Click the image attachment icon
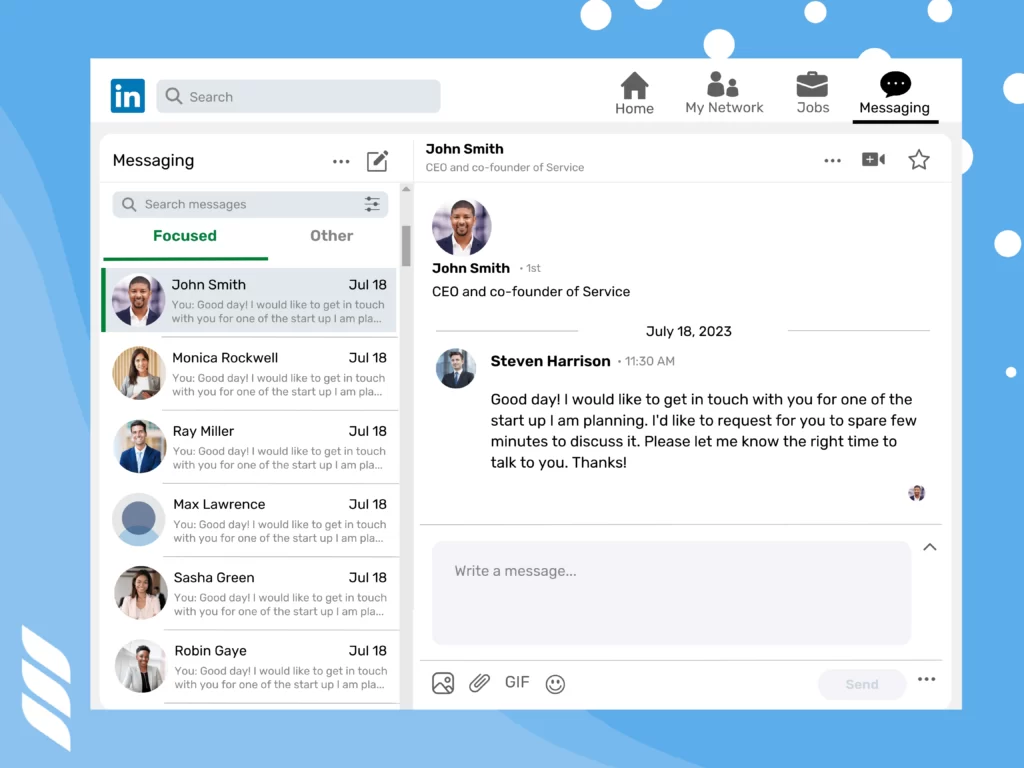 click(x=443, y=683)
